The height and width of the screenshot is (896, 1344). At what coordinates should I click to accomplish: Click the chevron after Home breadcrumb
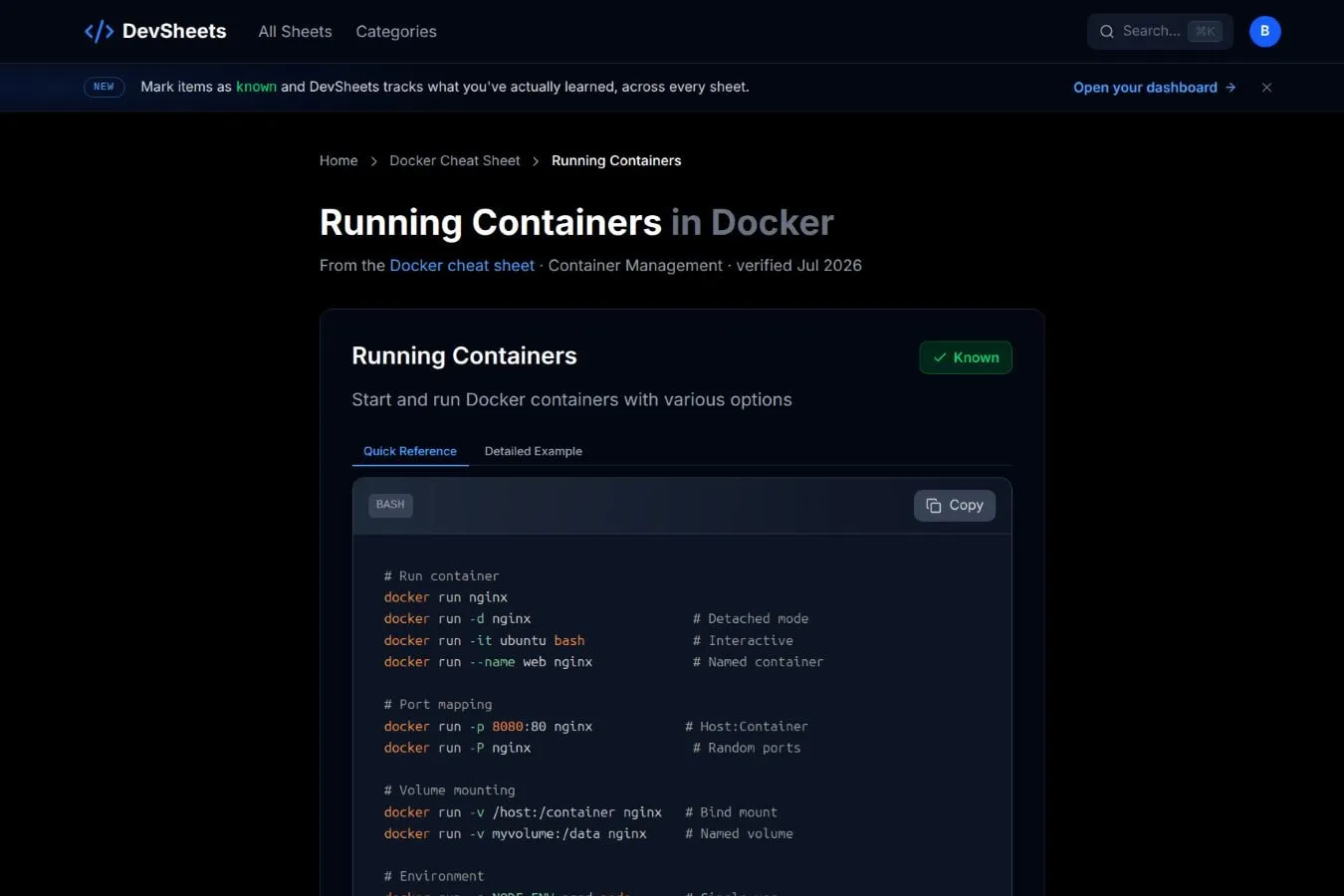click(374, 161)
